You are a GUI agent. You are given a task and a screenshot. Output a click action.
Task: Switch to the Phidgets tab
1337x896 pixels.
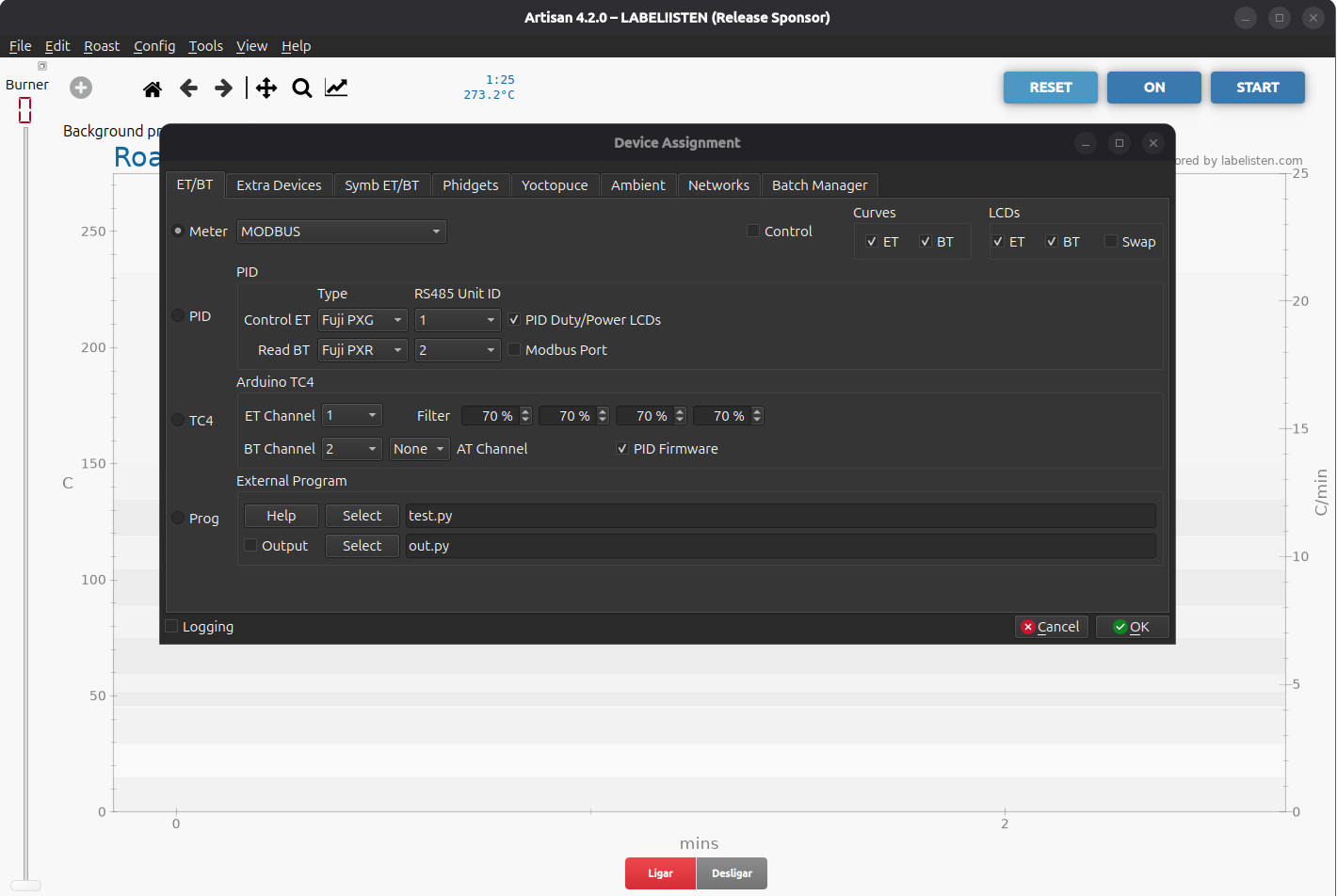click(x=471, y=185)
